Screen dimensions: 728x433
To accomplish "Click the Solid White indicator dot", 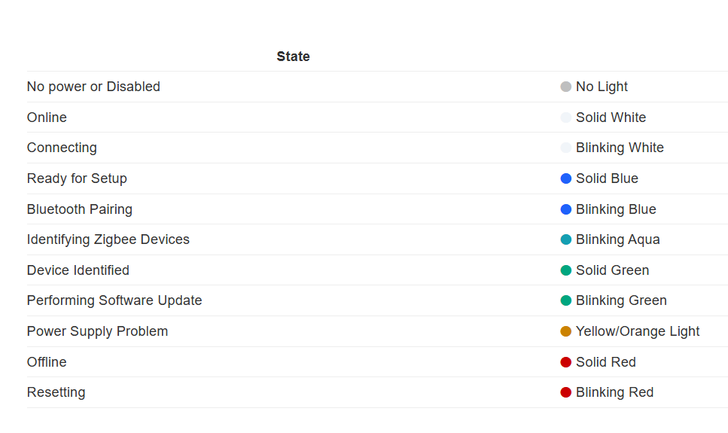I will tap(566, 118).
